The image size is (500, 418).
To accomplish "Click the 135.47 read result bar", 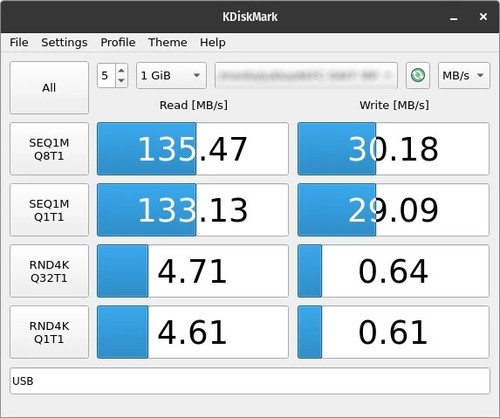I will (x=193, y=149).
